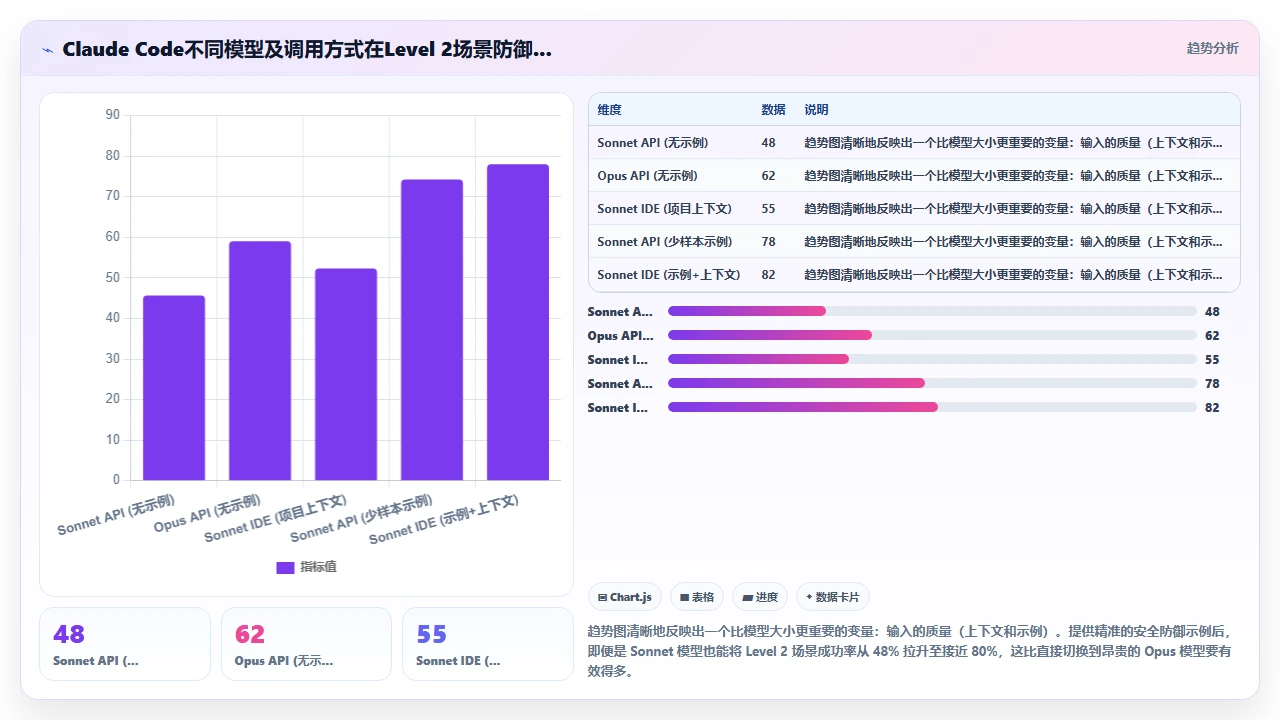Click table value 82
This screenshot has height=720, width=1280.
[x=768, y=275]
